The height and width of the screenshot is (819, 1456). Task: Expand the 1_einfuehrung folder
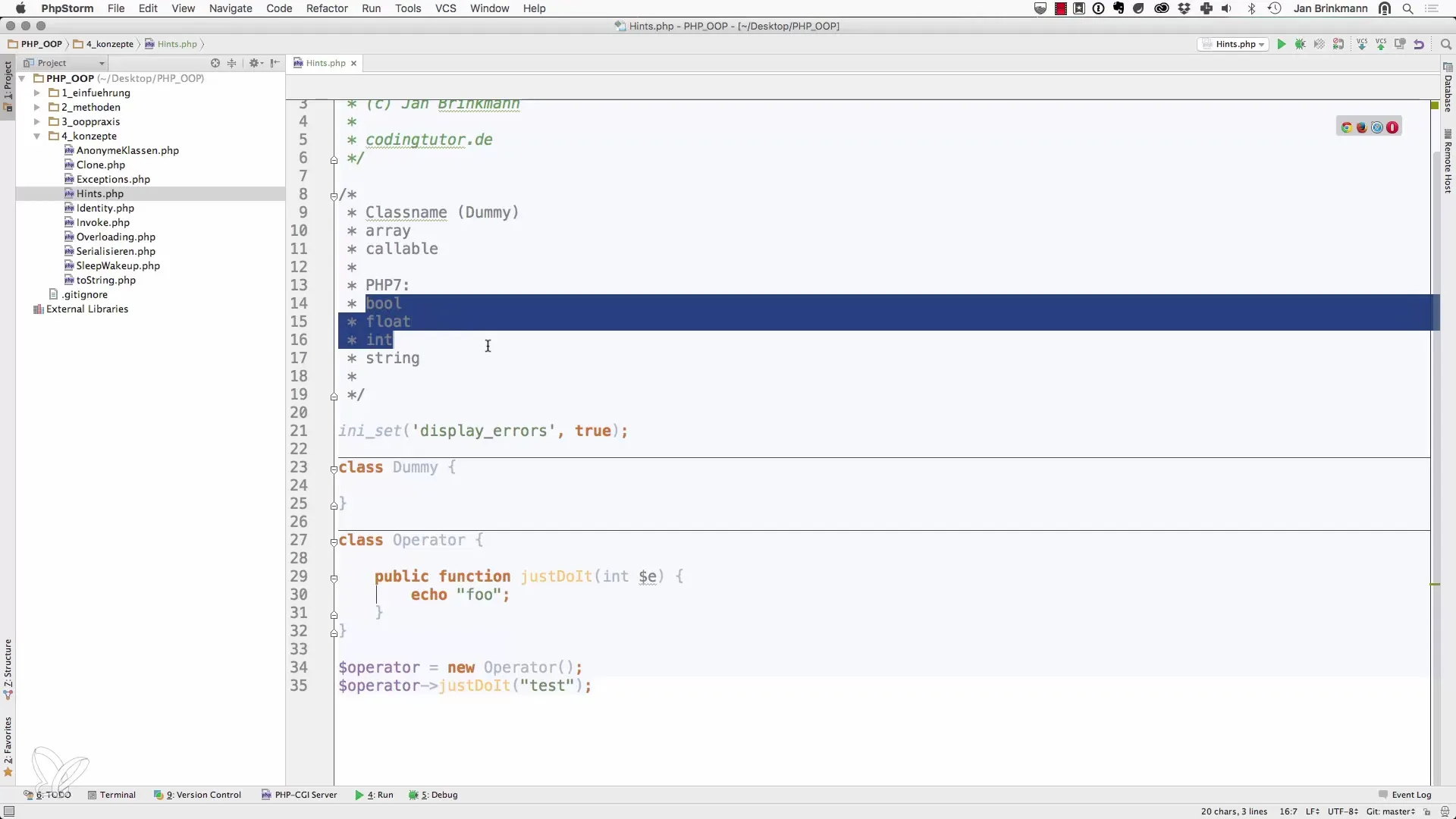pyautogui.click(x=36, y=93)
